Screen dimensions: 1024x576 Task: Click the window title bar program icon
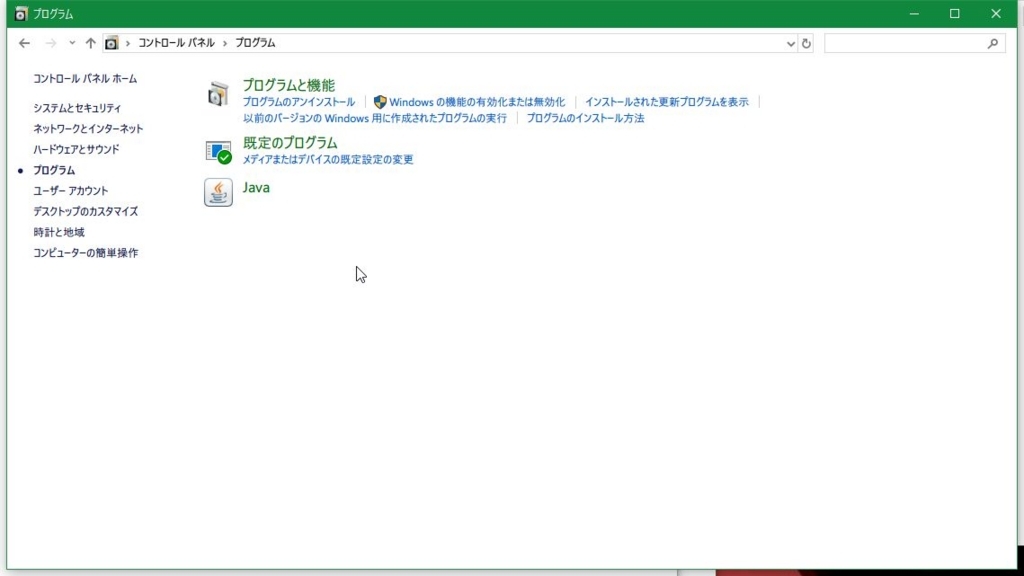pos(21,14)
